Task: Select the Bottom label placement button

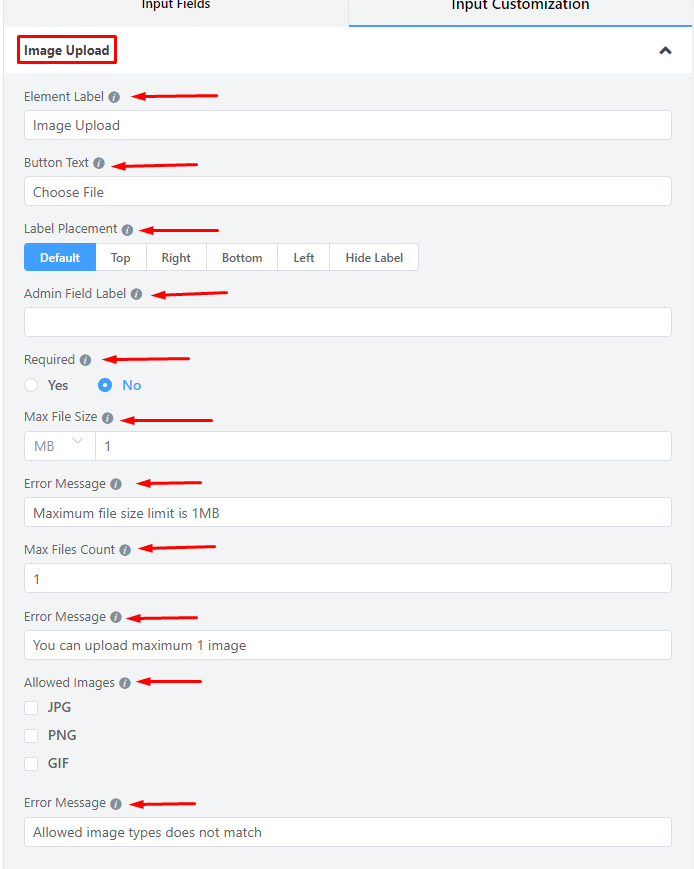Action: tap(242, 258)
